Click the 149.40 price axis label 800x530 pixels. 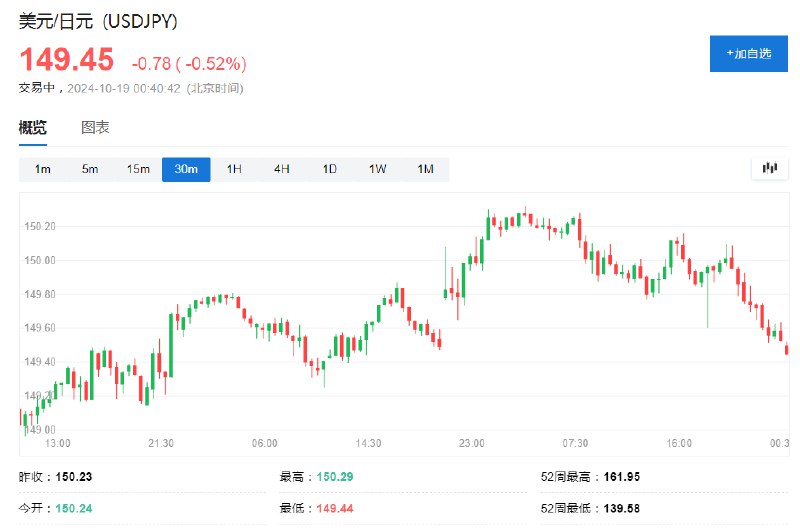40,362
